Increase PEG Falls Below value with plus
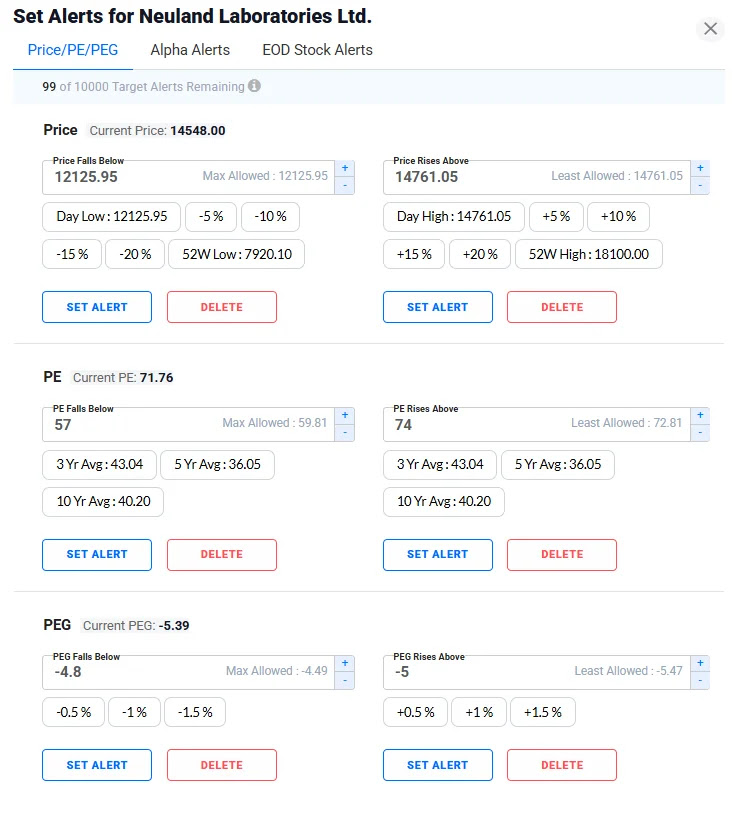Screen dimensions: 738x814 [345, 663]
